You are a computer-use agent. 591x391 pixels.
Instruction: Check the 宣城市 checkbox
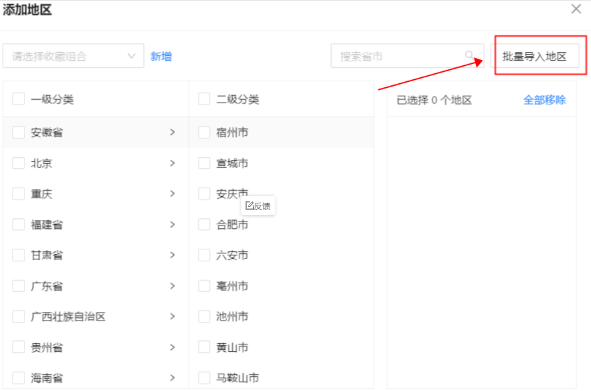tap(204, 163)
